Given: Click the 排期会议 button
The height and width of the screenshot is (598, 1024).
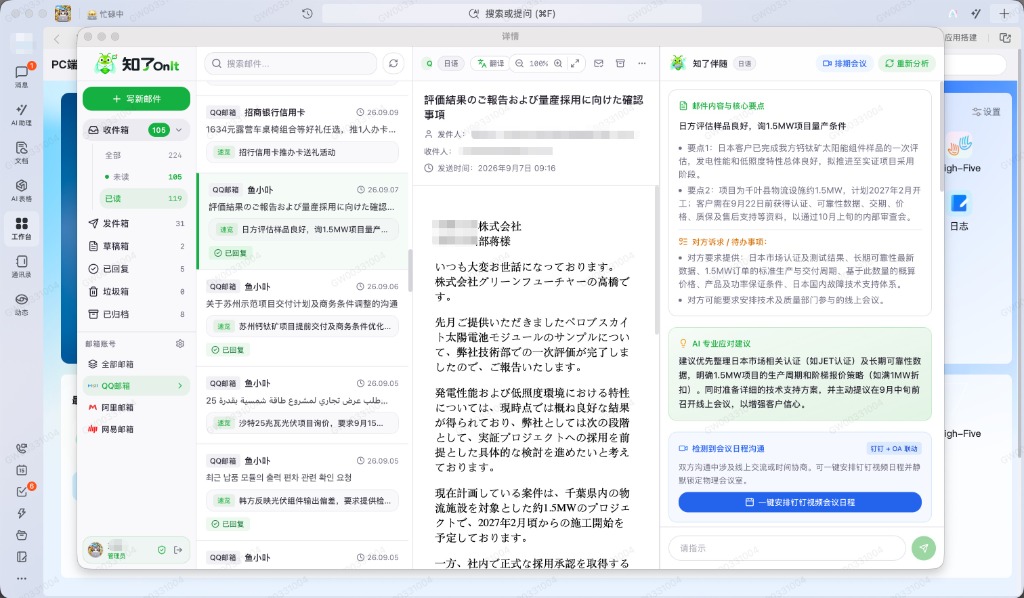Looking at the screenshot, I should pyautogui.click(x=844, y=63).
